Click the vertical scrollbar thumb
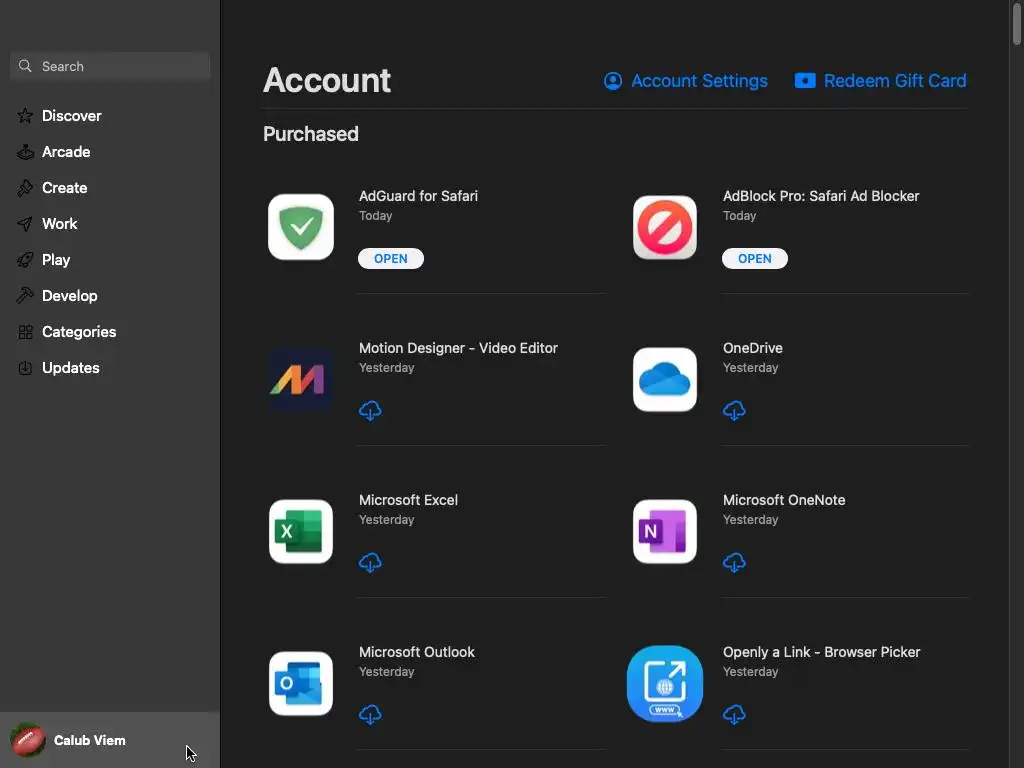Viewport: 1024px width, 768px height. pyautogui.click(x=1016, y=24)
